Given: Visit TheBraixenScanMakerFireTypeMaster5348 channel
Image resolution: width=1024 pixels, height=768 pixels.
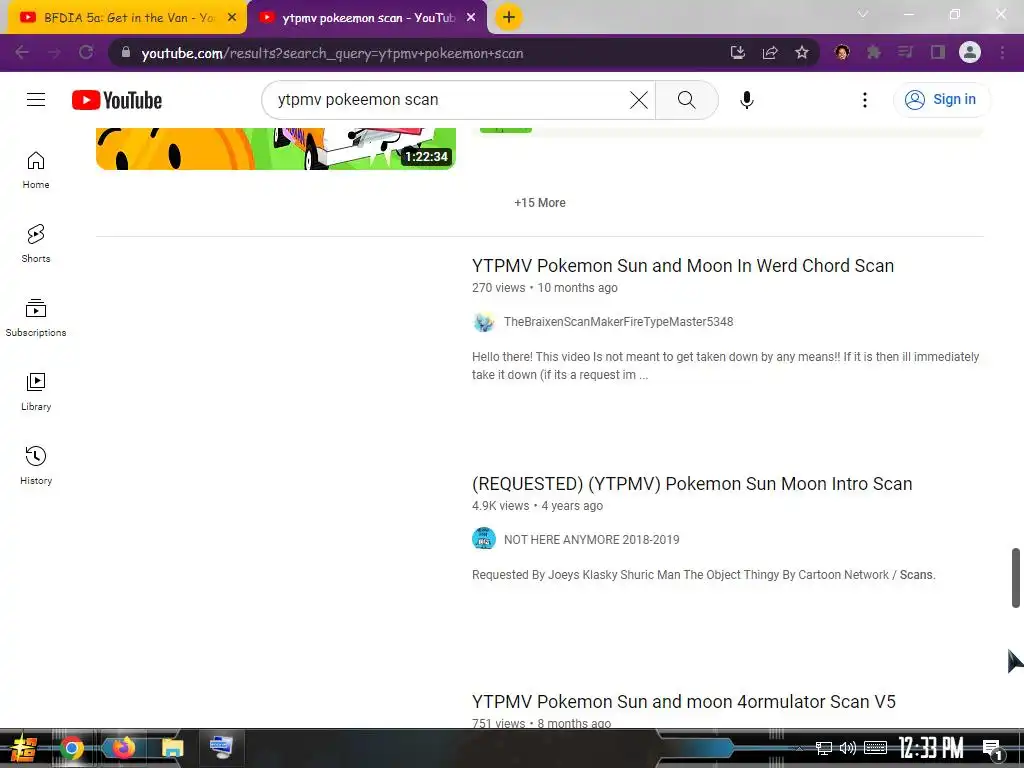Looking at the screenshot, I should point(618,321).
